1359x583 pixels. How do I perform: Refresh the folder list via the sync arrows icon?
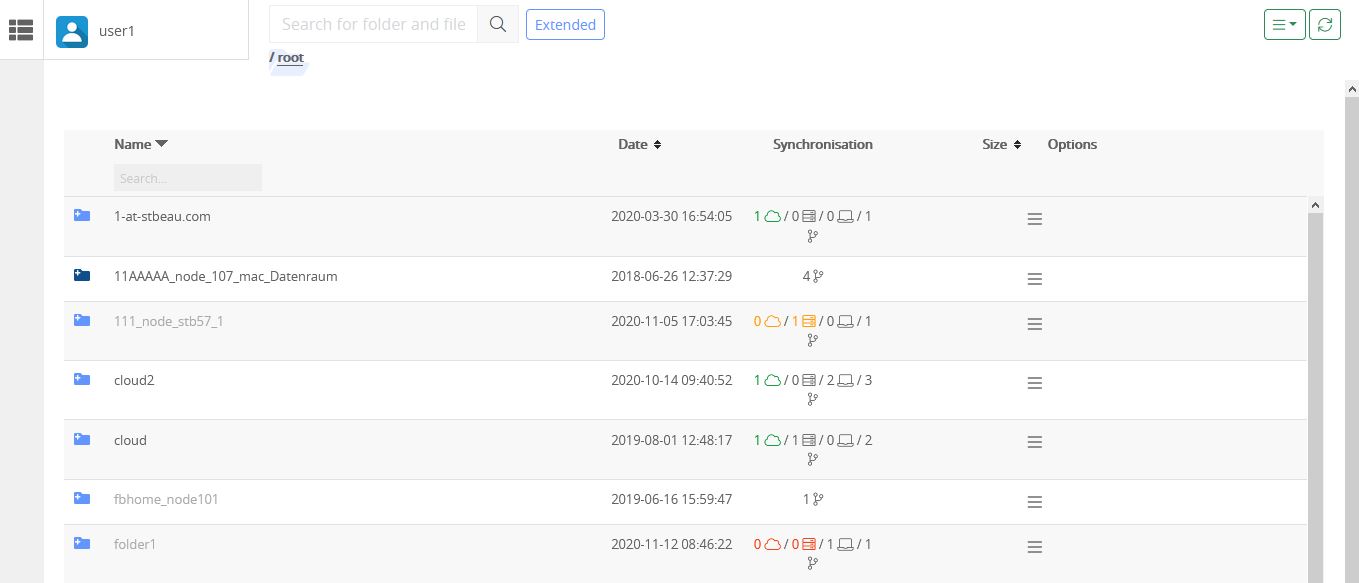[1325, 24]
